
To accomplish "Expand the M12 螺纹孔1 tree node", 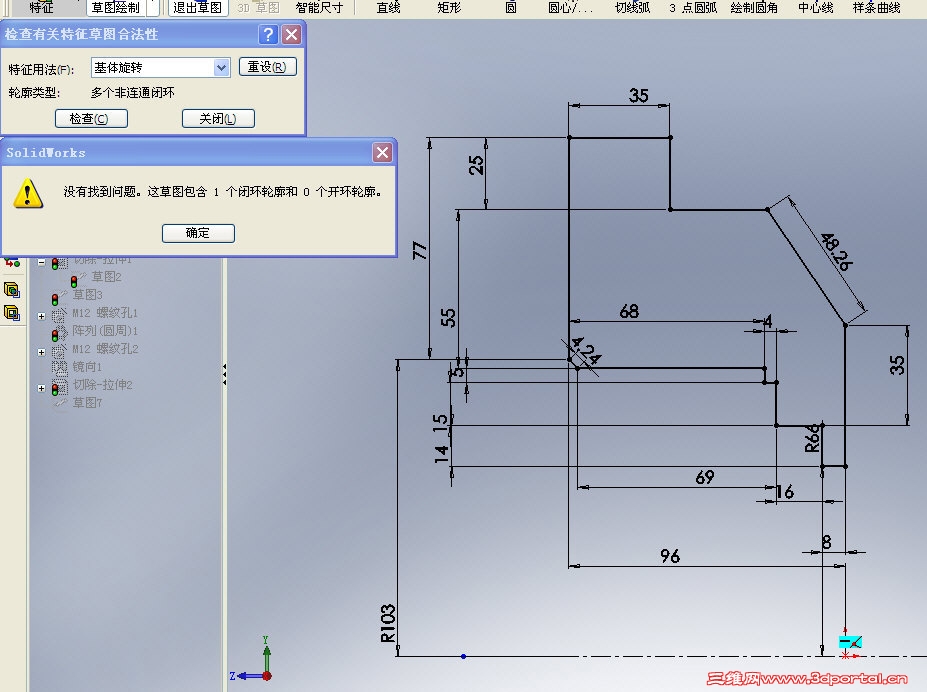I will pyautogui.click(x=41, y=316).
